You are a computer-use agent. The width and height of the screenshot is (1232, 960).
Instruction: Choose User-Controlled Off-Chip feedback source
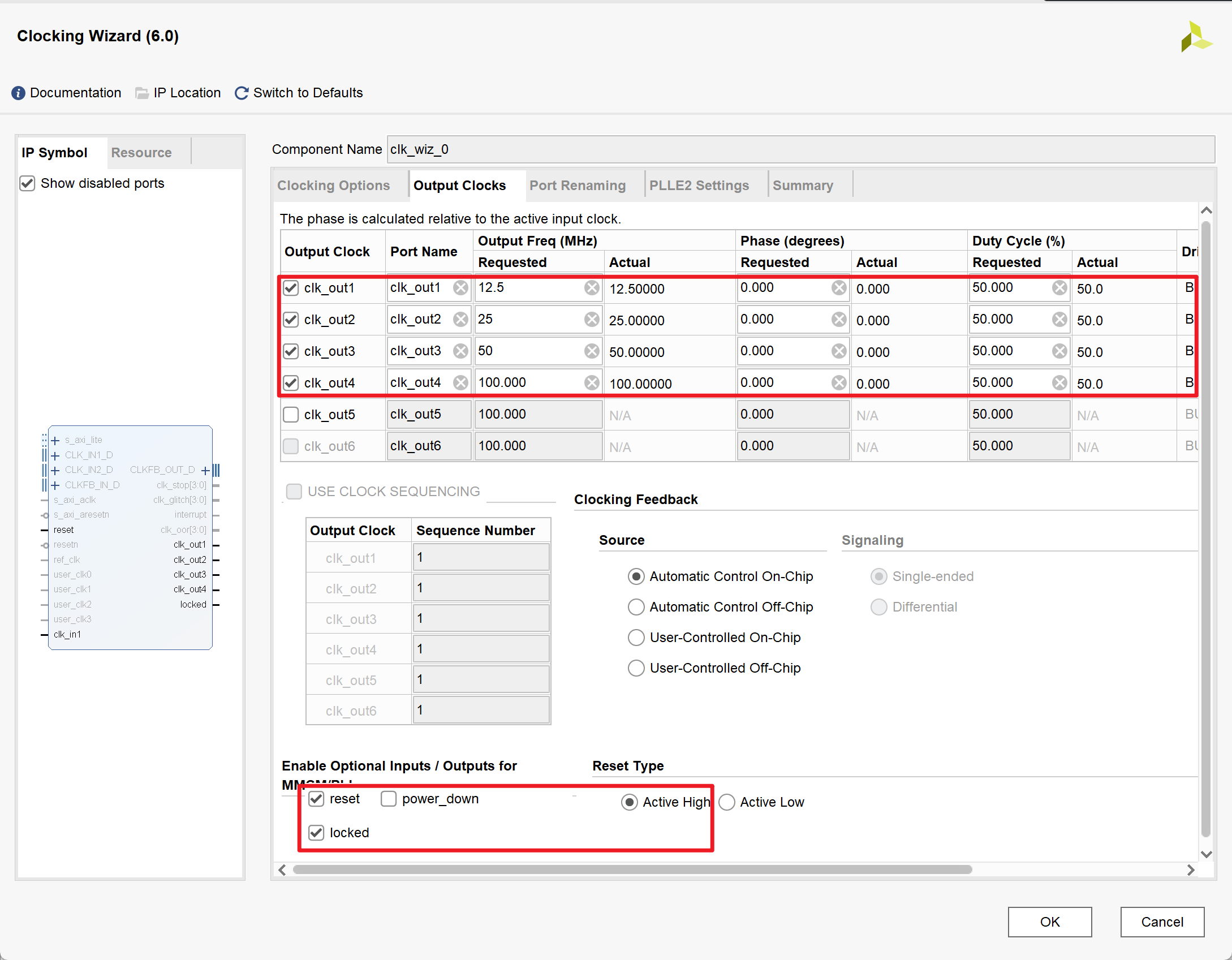point(636,668)
